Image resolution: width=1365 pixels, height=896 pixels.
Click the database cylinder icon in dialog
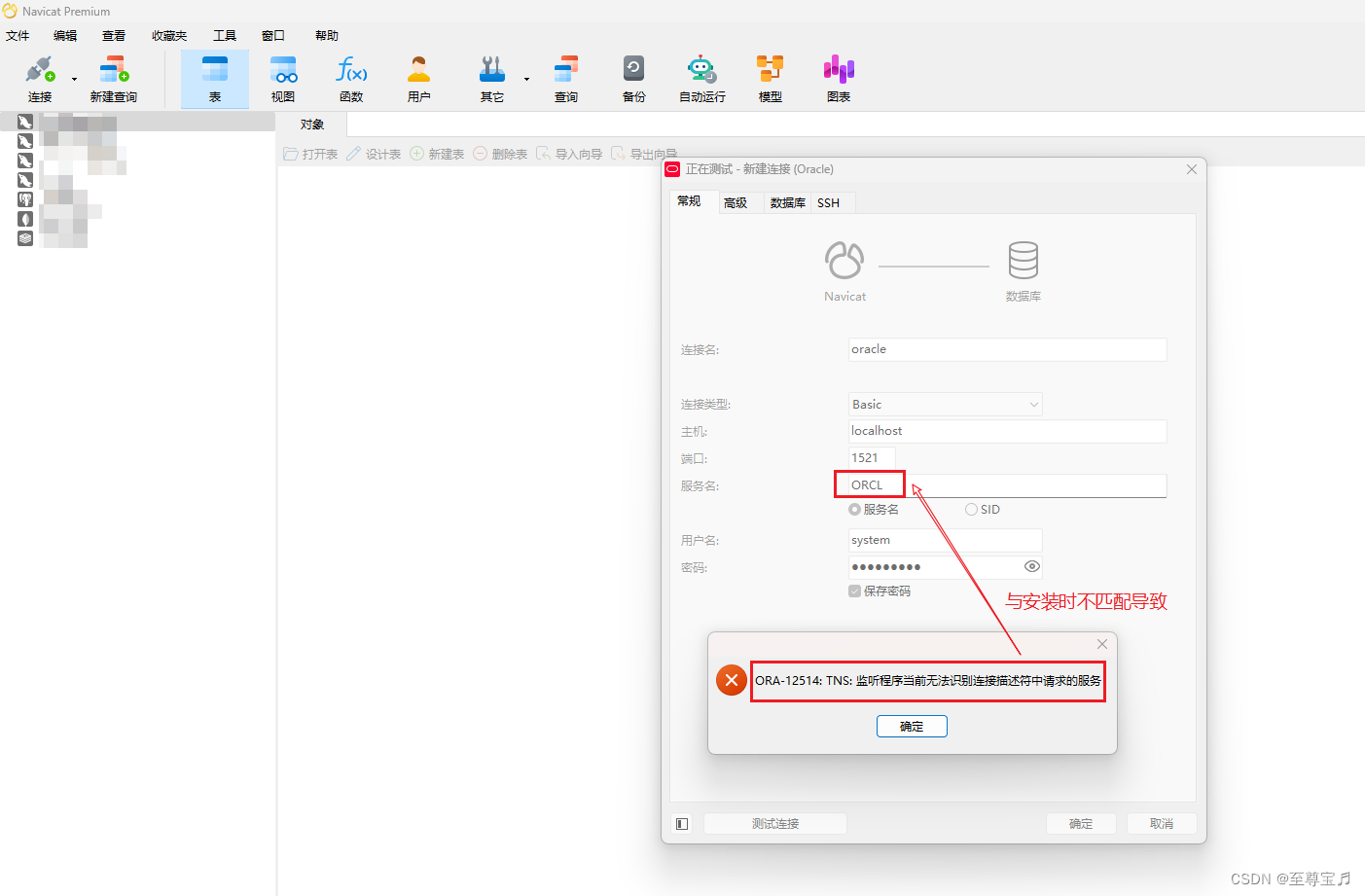pyautogui.click(x=1024, y=260)
